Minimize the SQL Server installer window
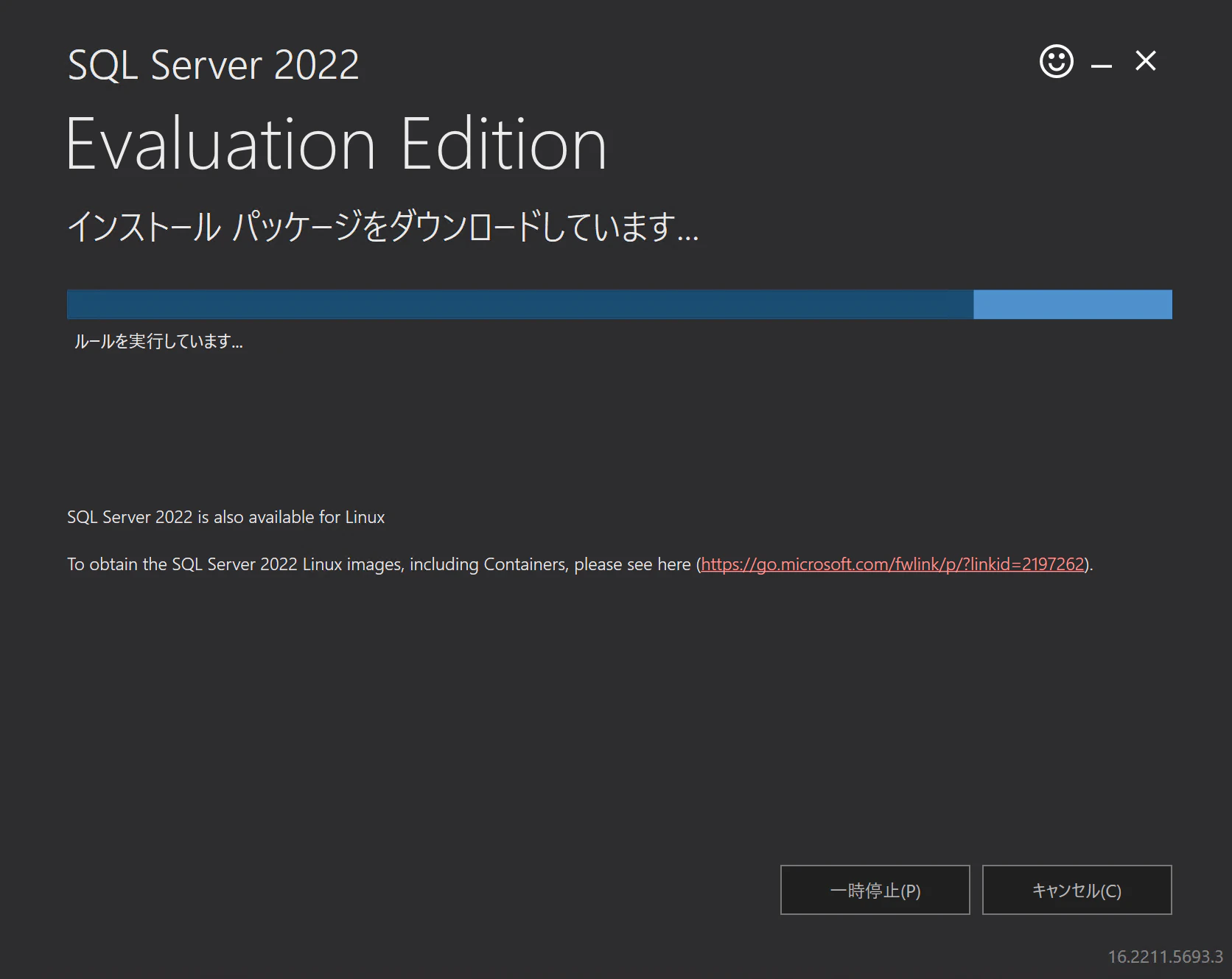Image resolution: width=1232 pixels, height=979 pixels. tap(1102, 66)
